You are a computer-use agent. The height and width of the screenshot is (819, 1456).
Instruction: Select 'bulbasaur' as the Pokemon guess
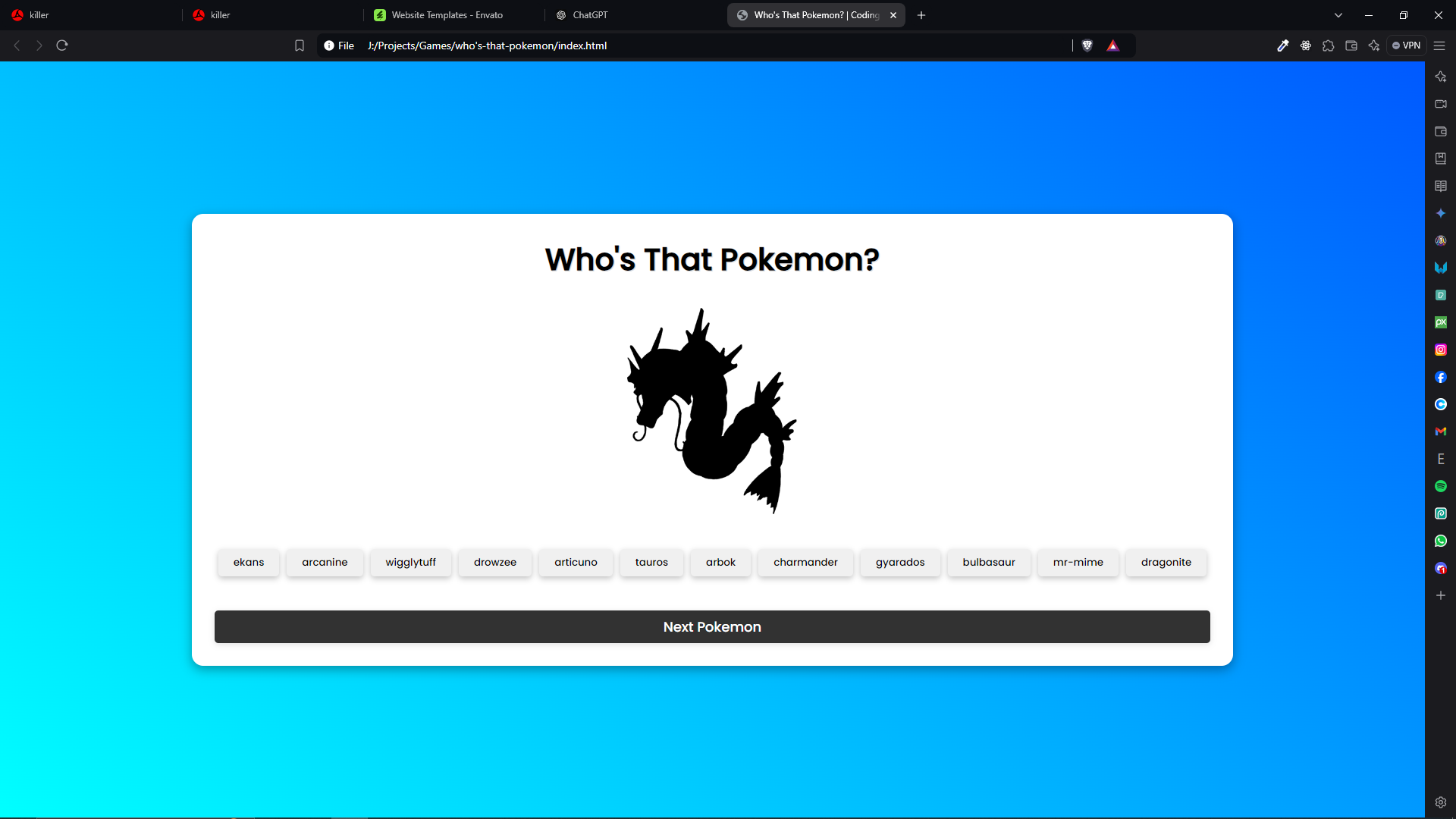pos(989,563)
